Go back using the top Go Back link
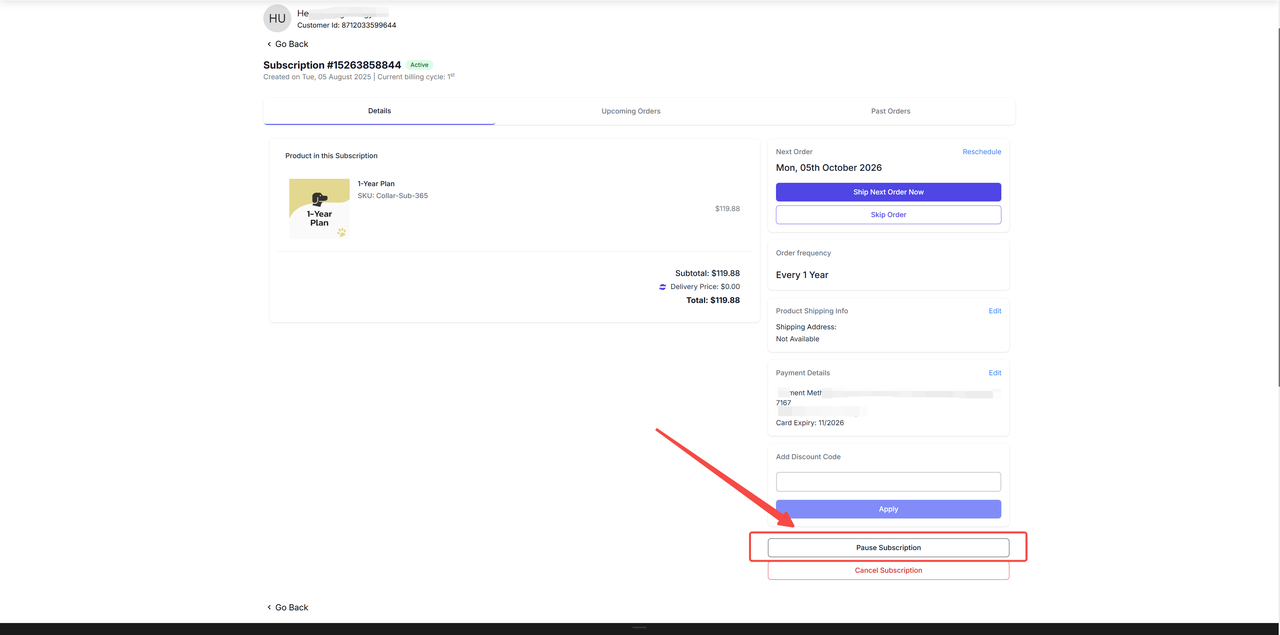This screenshot has width=1280, height=635. point(288,44)
